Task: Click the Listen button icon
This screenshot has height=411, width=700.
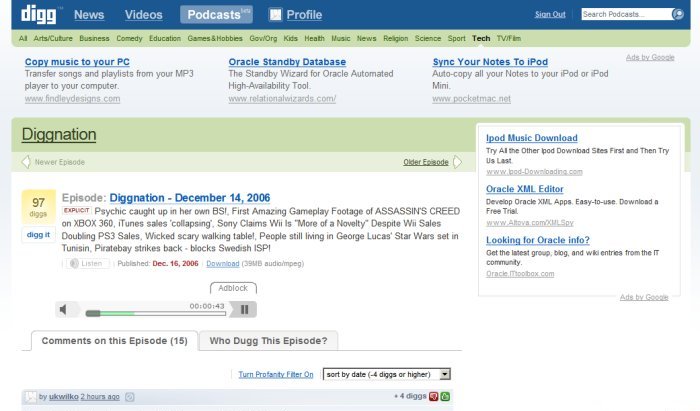Action: tap(74, 264)
